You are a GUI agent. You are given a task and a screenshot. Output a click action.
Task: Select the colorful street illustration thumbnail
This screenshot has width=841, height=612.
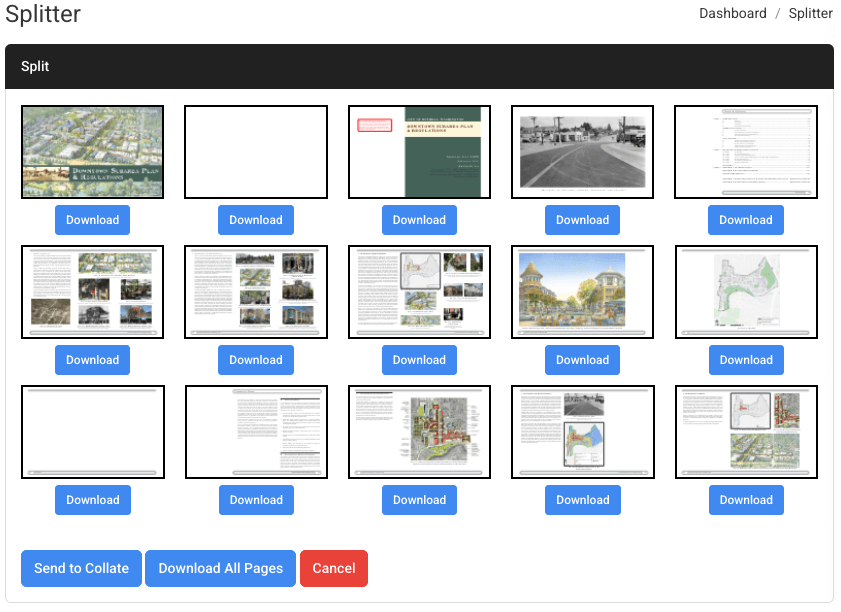pyautogui.click(x=582, y=292)
